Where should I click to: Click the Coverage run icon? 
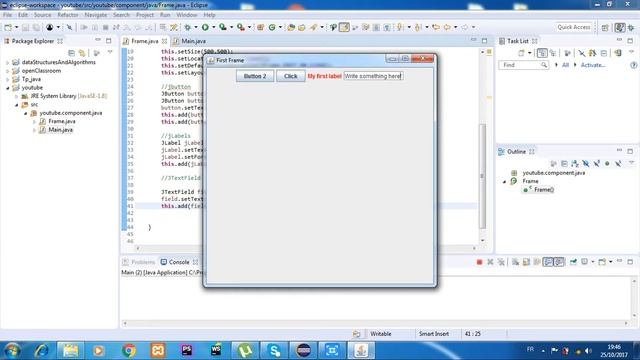point(223,27)
